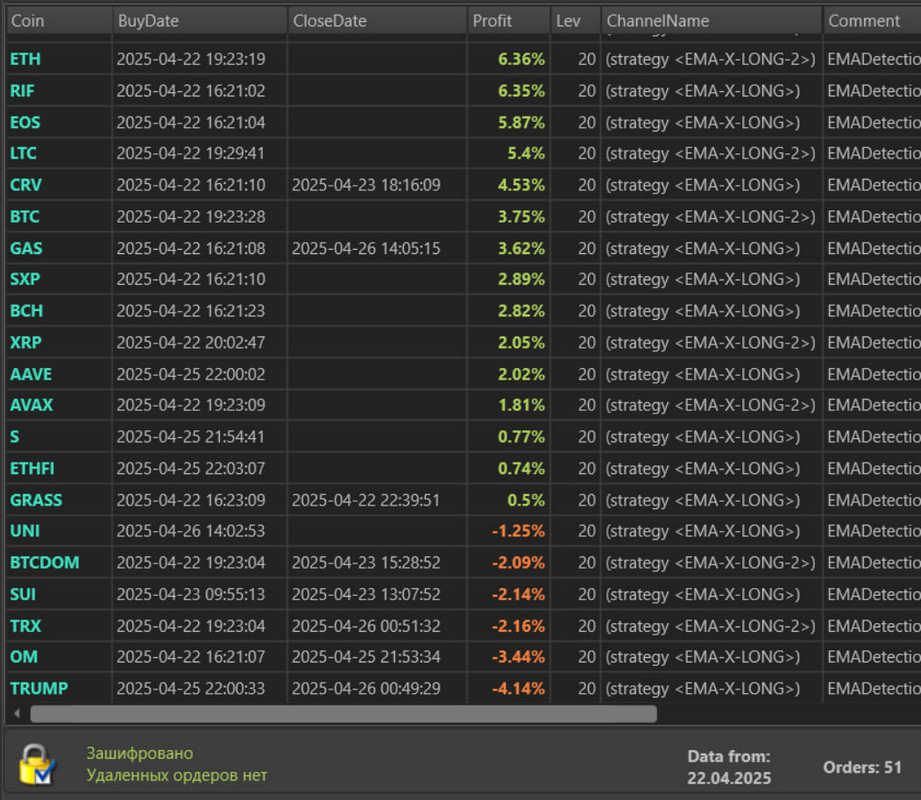Click close date 2025-04-22 22:39:51
This screenshot has width=921, height=800.
(366, 500)
